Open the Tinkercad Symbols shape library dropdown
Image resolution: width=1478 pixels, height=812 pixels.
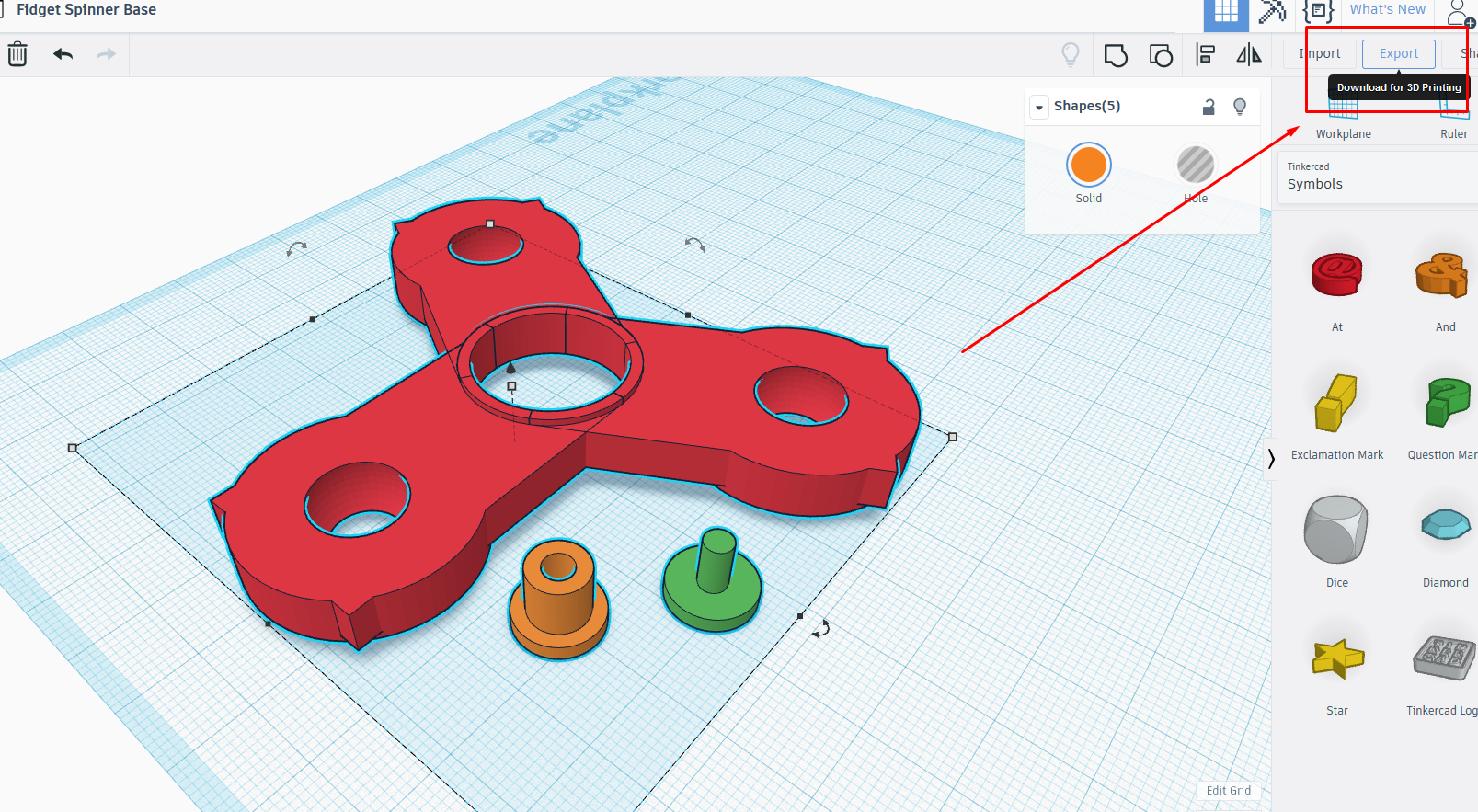1378,177
